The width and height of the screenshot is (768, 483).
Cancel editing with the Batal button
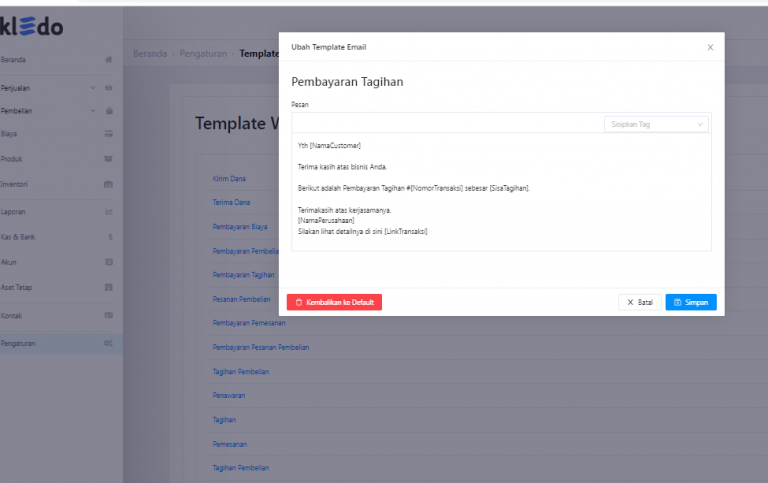tap(640, 302)
